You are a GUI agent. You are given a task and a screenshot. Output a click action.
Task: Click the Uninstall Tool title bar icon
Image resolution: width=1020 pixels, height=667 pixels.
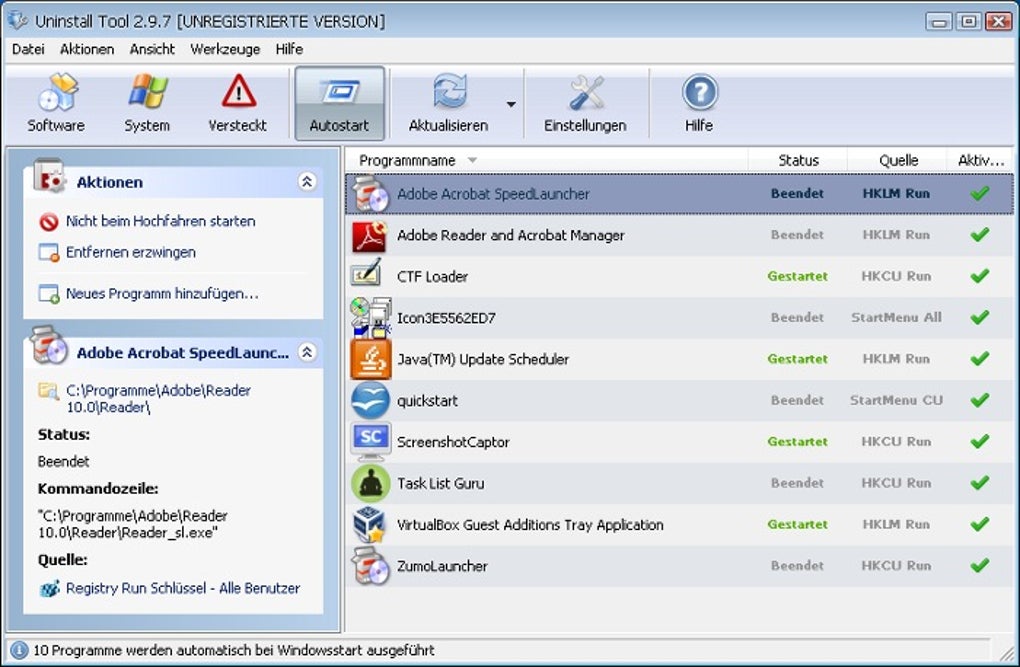tap(18, 21)
